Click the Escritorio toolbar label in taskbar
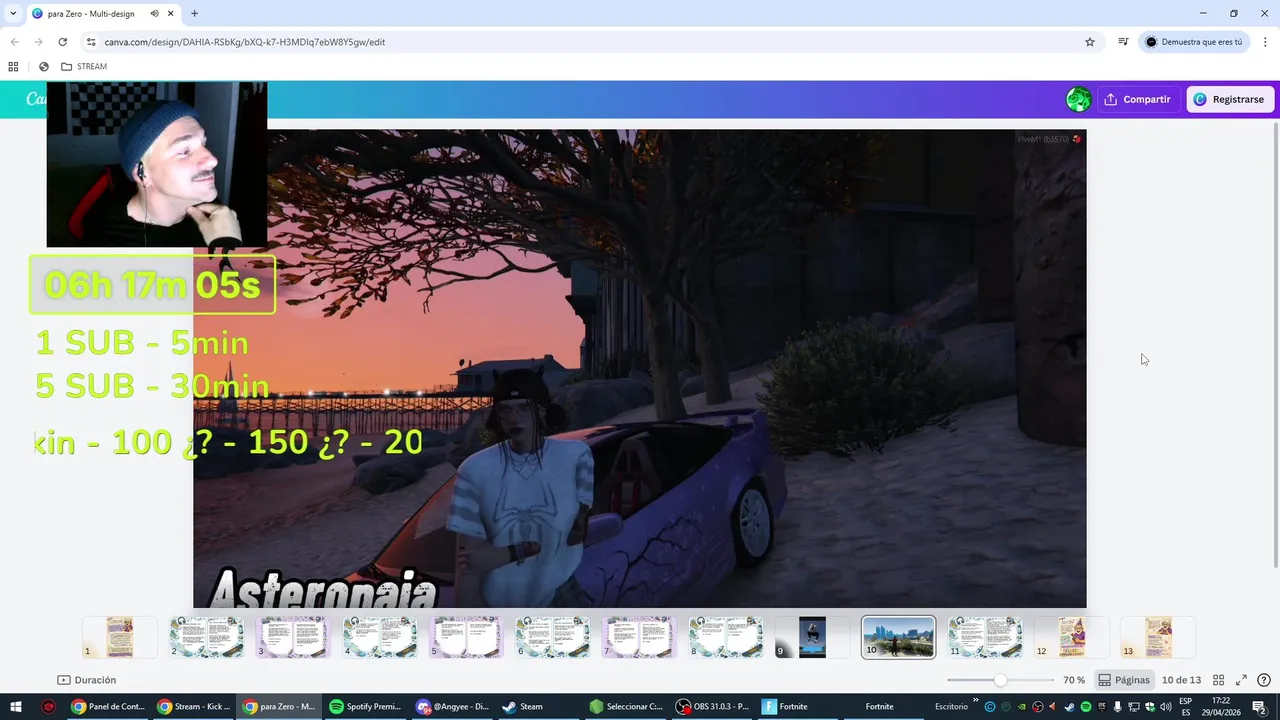The height and width of the screenshot is (720, 1280). pyautogui.click(x=951, y=707)
